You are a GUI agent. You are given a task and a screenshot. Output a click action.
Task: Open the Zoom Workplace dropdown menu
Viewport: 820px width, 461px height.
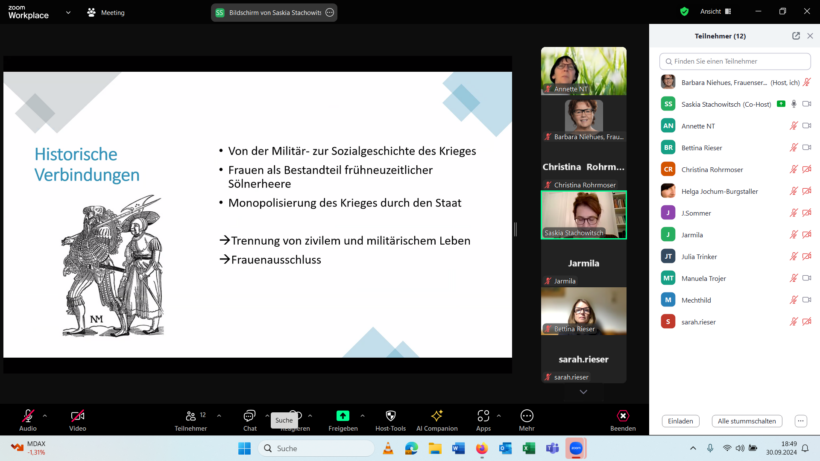(69, 12)
